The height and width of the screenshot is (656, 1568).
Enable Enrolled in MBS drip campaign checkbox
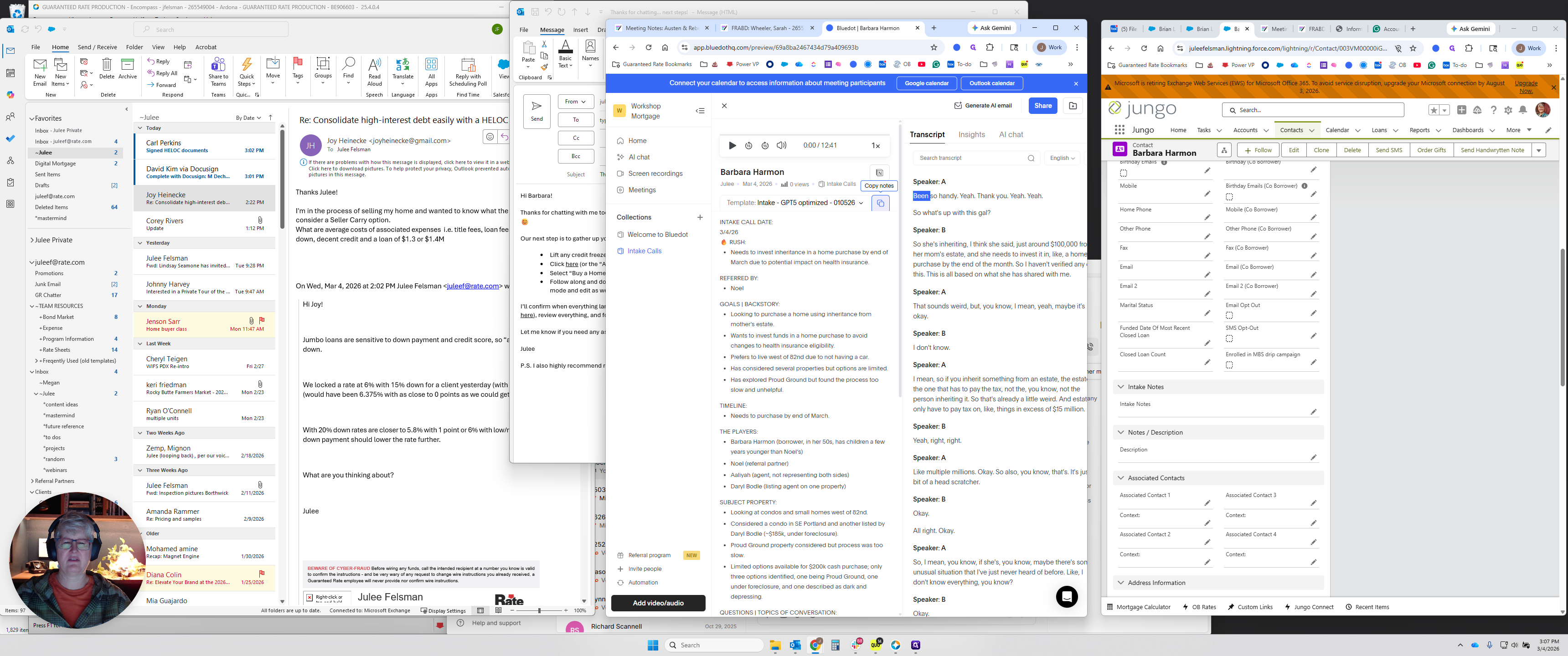pos(1229,365)
